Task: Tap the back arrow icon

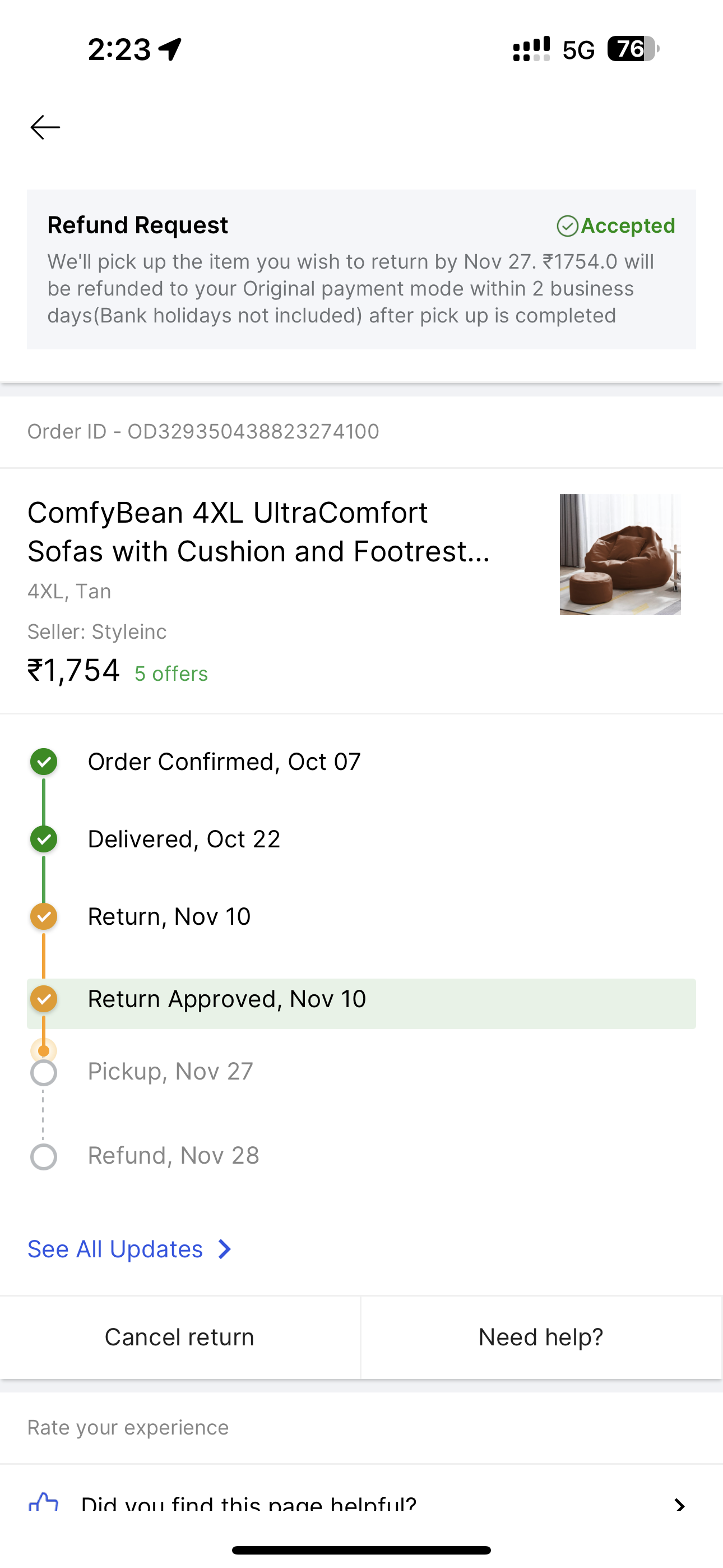Action: tap(45, 127)
